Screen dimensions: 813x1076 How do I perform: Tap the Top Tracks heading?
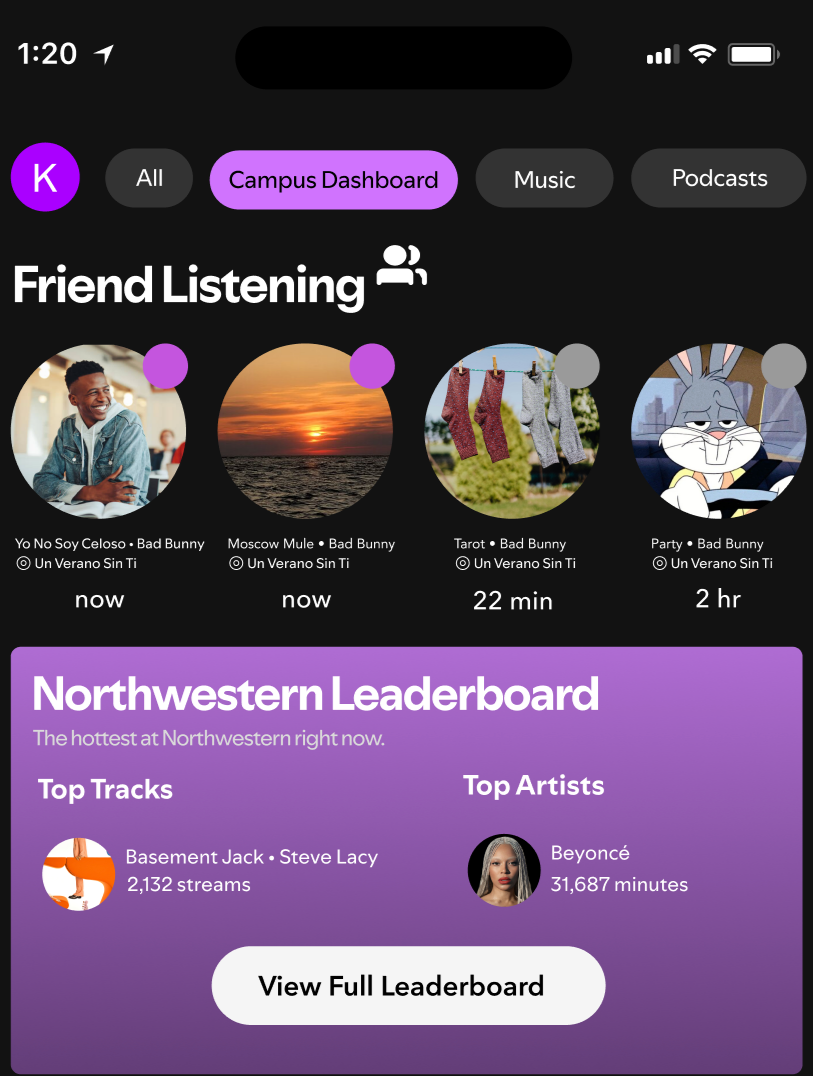click(x=105, y=789)
